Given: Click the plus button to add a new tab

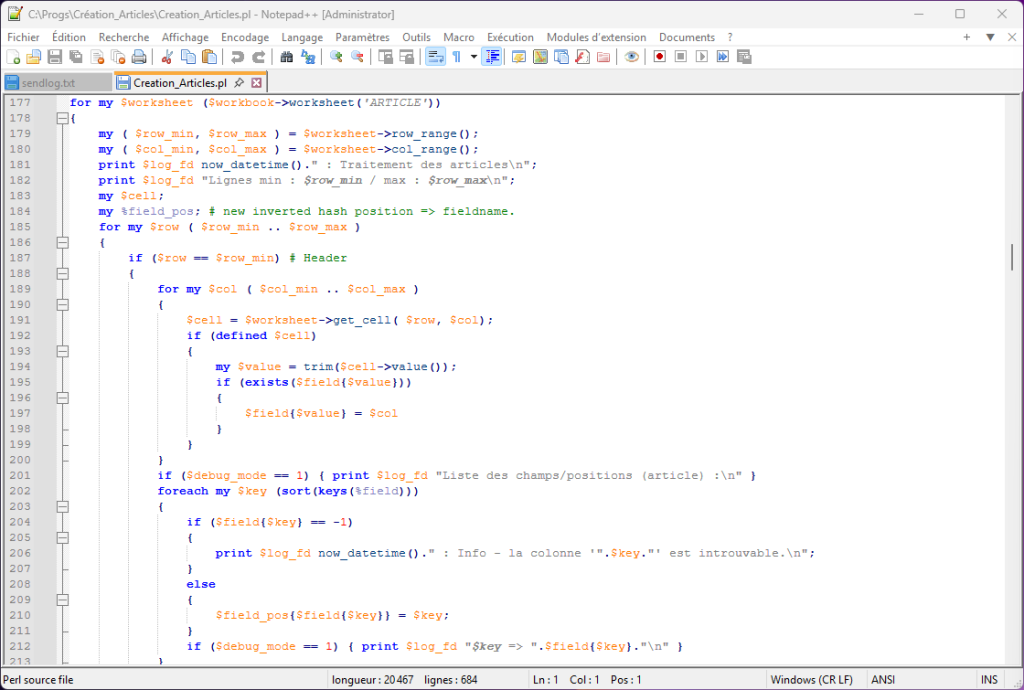Looking at the screenshot, I should click(x=967, y=37).
